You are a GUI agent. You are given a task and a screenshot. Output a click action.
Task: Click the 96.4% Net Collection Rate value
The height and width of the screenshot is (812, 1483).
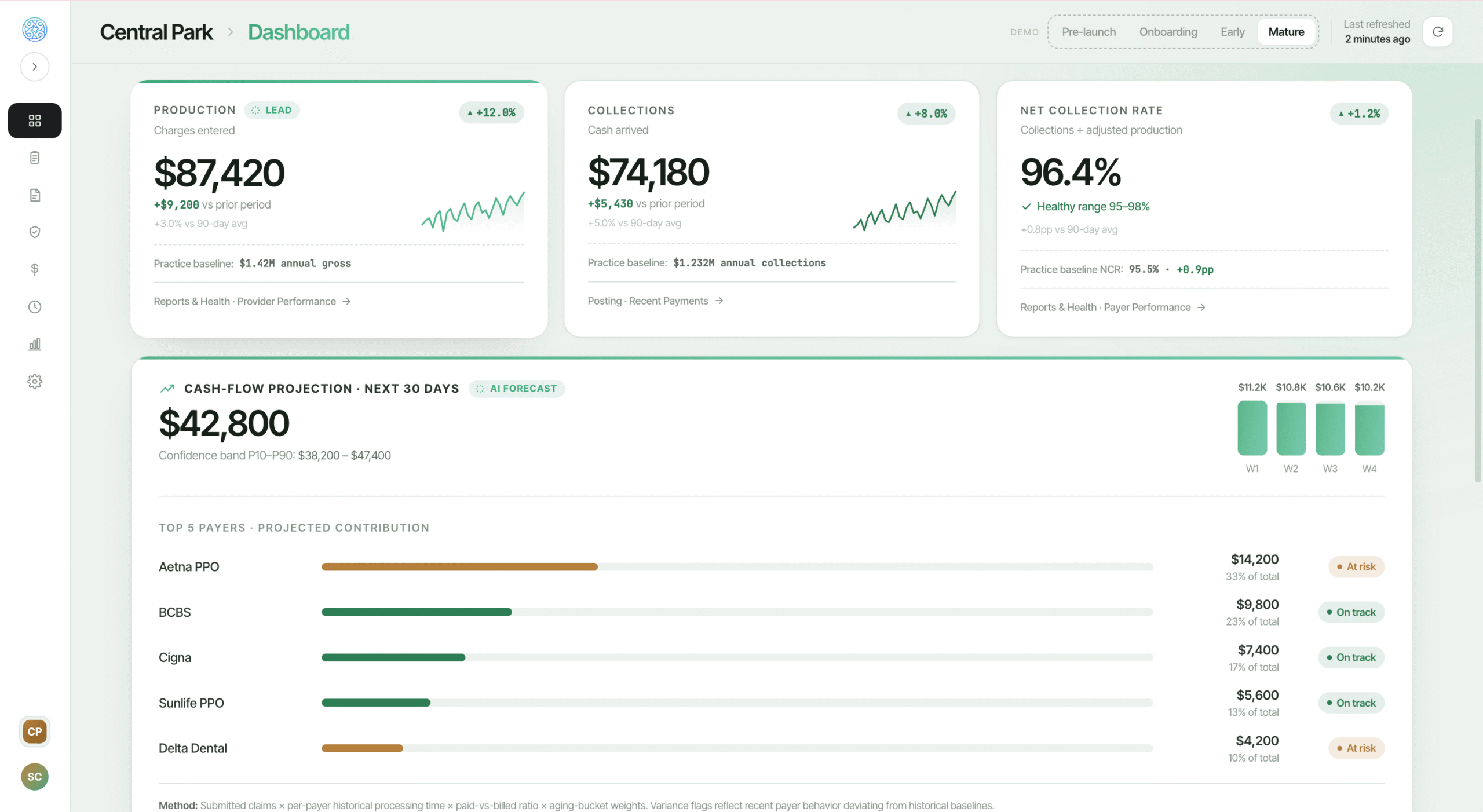coord(1071,172)
